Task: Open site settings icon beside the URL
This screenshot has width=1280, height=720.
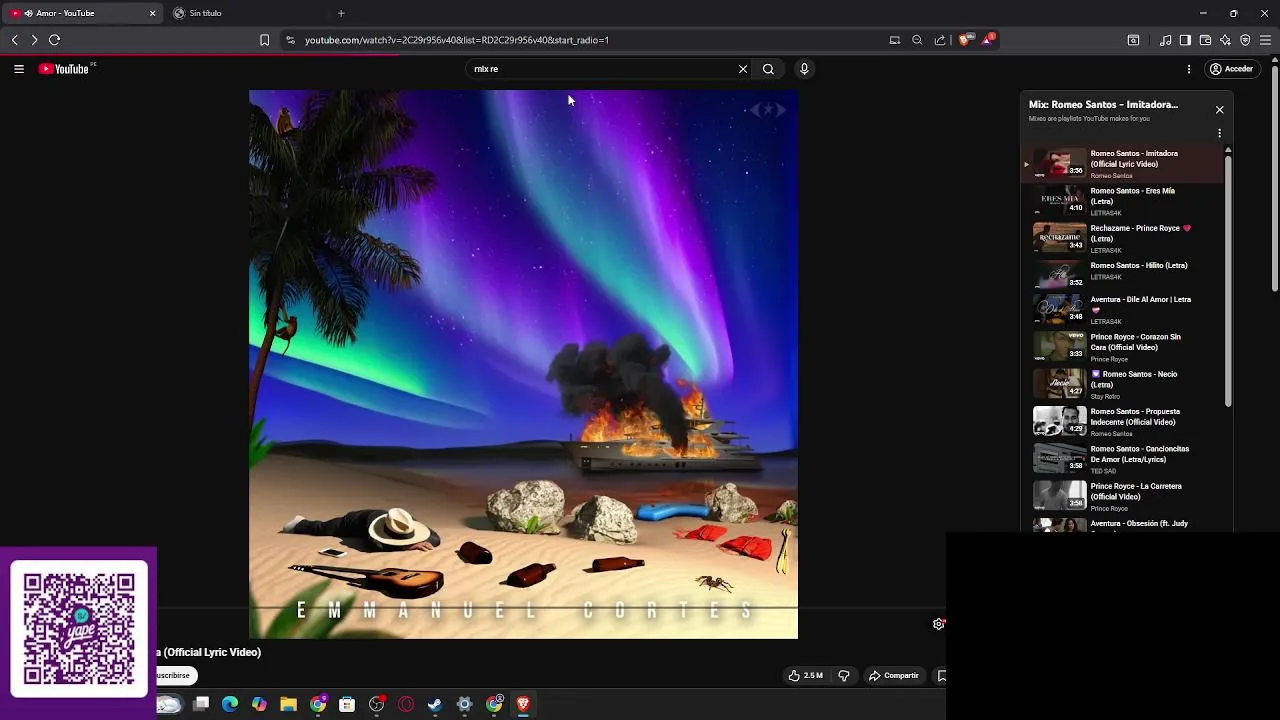Action: coord(290,40)
